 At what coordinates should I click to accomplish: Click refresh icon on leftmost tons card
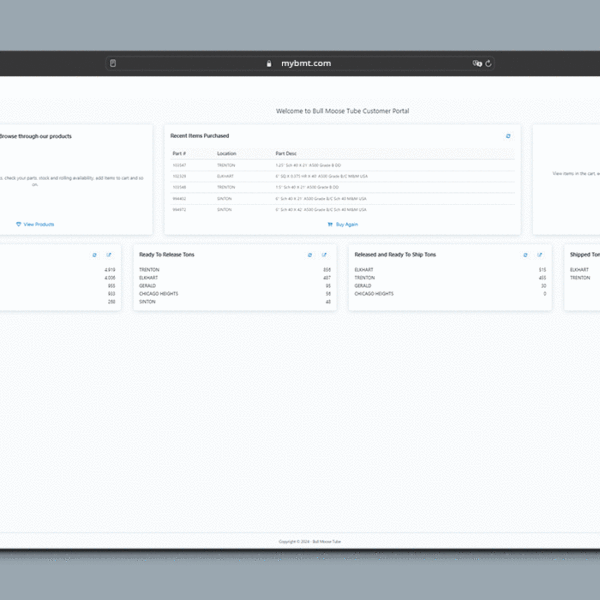click(95, 255)
